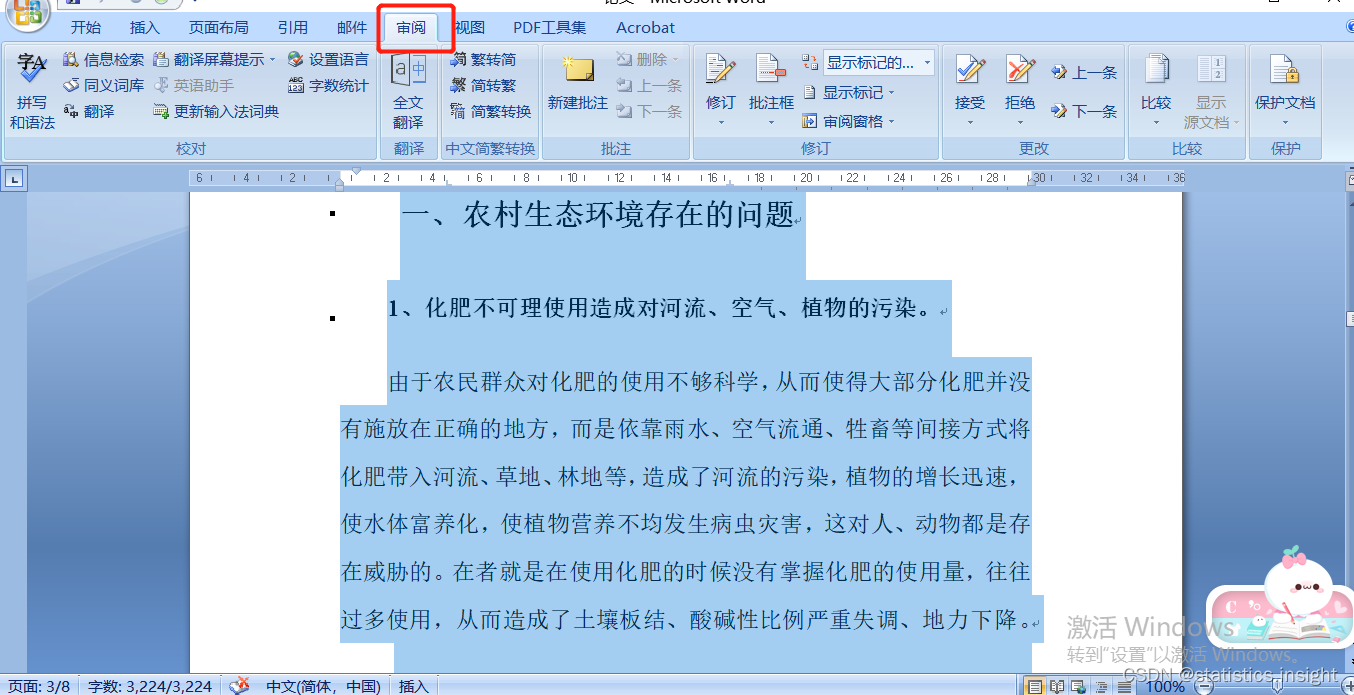Click paragraph line starting 过多使用
The width and height of the screenshot is (1354, 695).
(686, 619)
